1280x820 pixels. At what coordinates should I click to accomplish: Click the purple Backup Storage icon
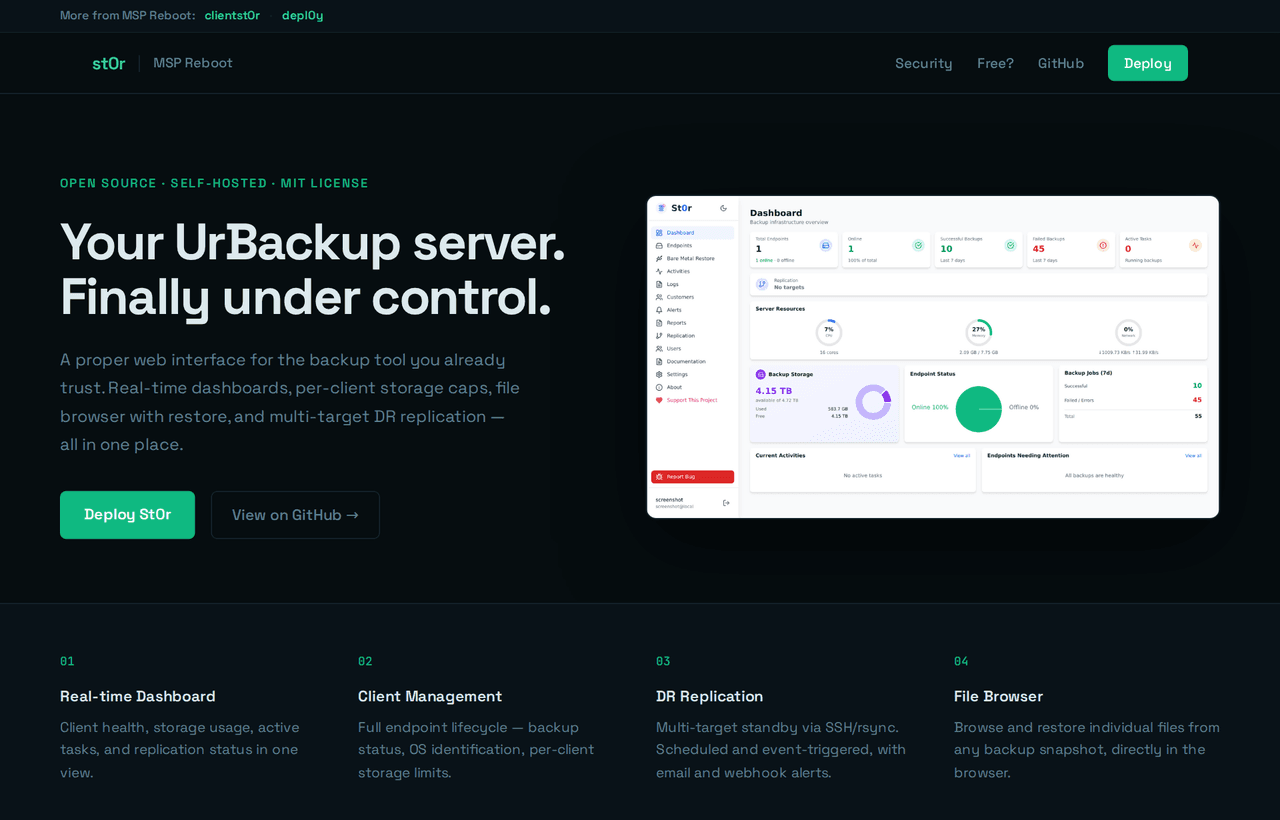point(761,374)
